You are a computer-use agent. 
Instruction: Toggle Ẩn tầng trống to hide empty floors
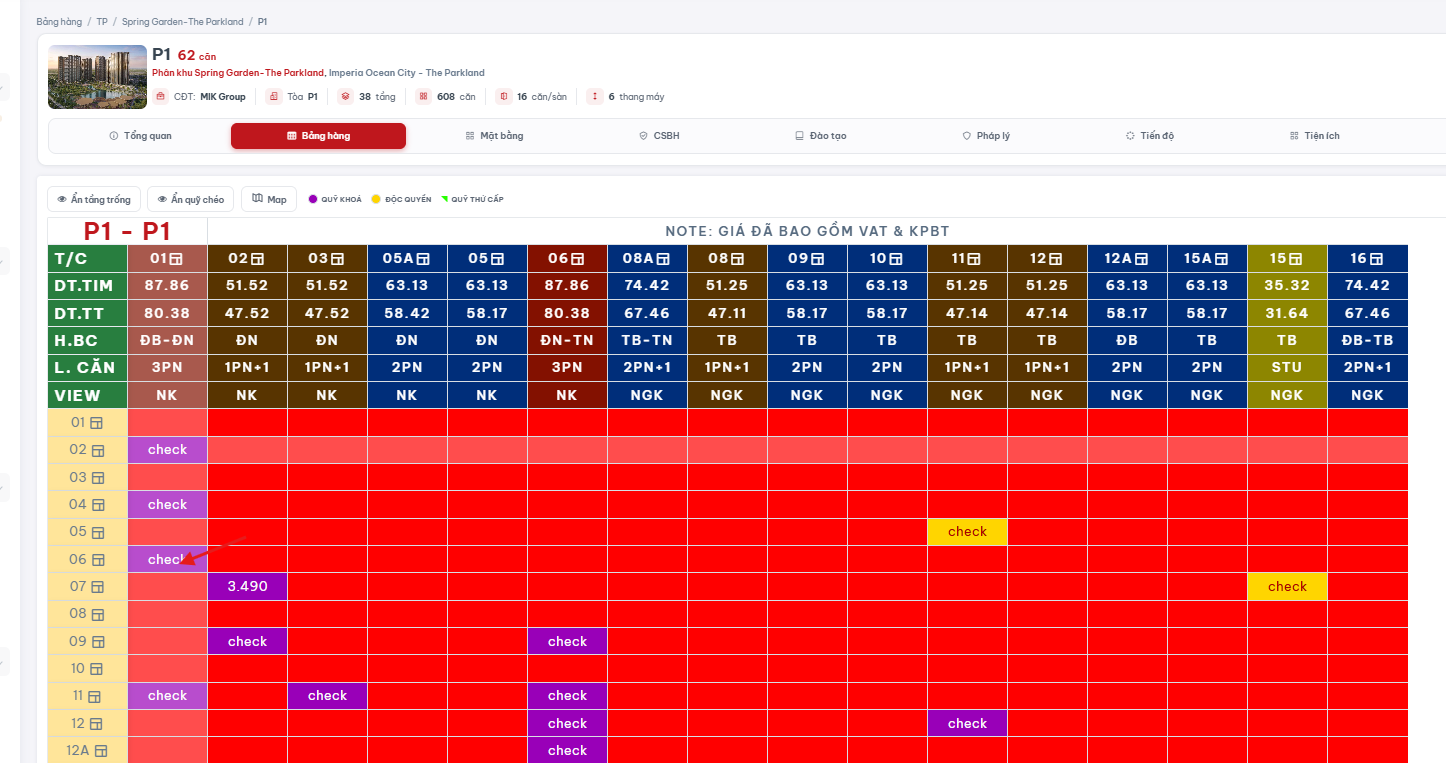pyautogui.click(x=94, y=199)
